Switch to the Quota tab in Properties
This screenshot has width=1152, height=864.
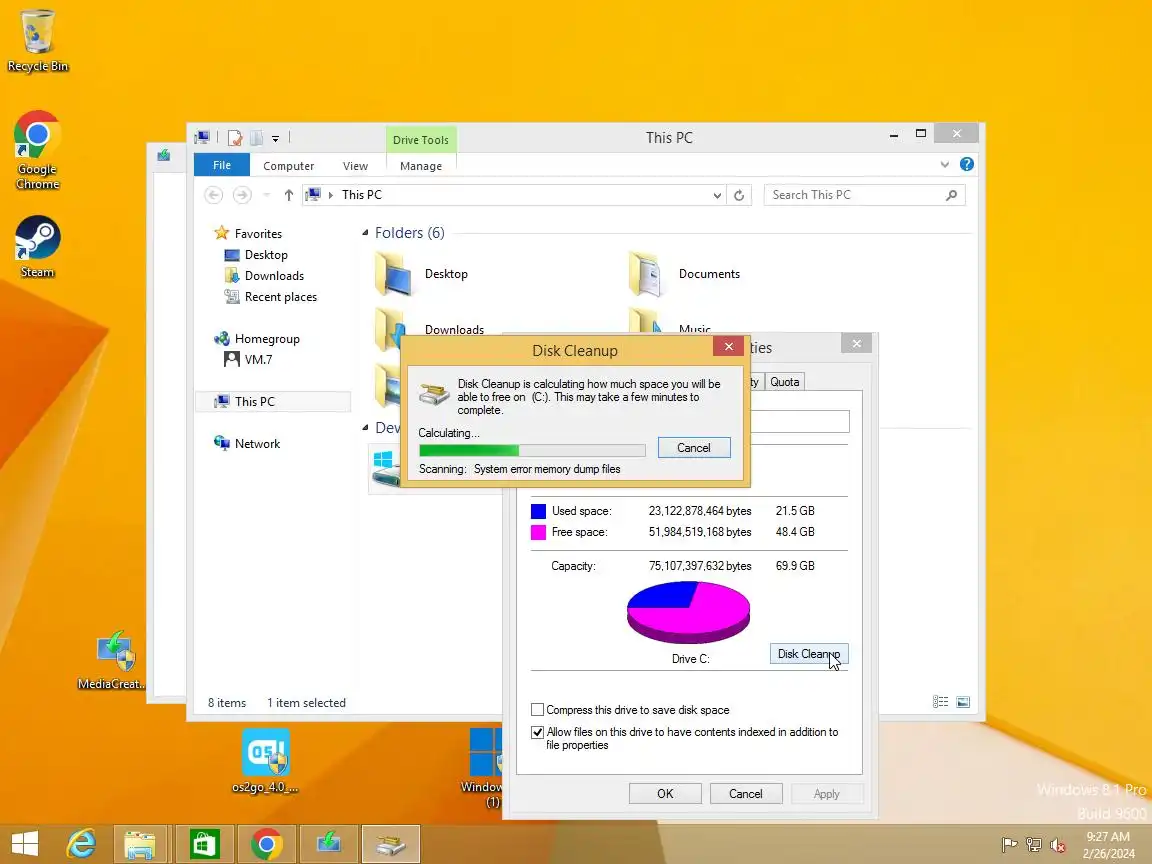pos(785,382)
